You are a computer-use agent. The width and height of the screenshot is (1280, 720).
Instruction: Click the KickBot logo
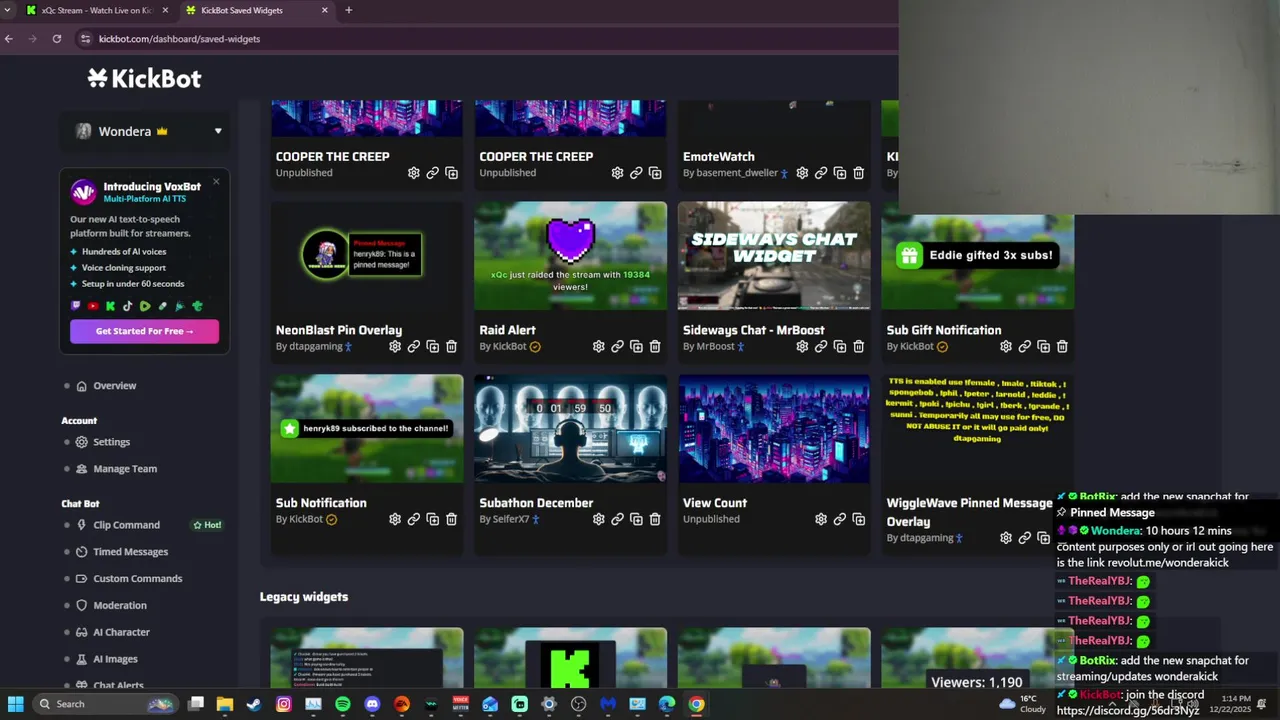[x=144, y=78]
